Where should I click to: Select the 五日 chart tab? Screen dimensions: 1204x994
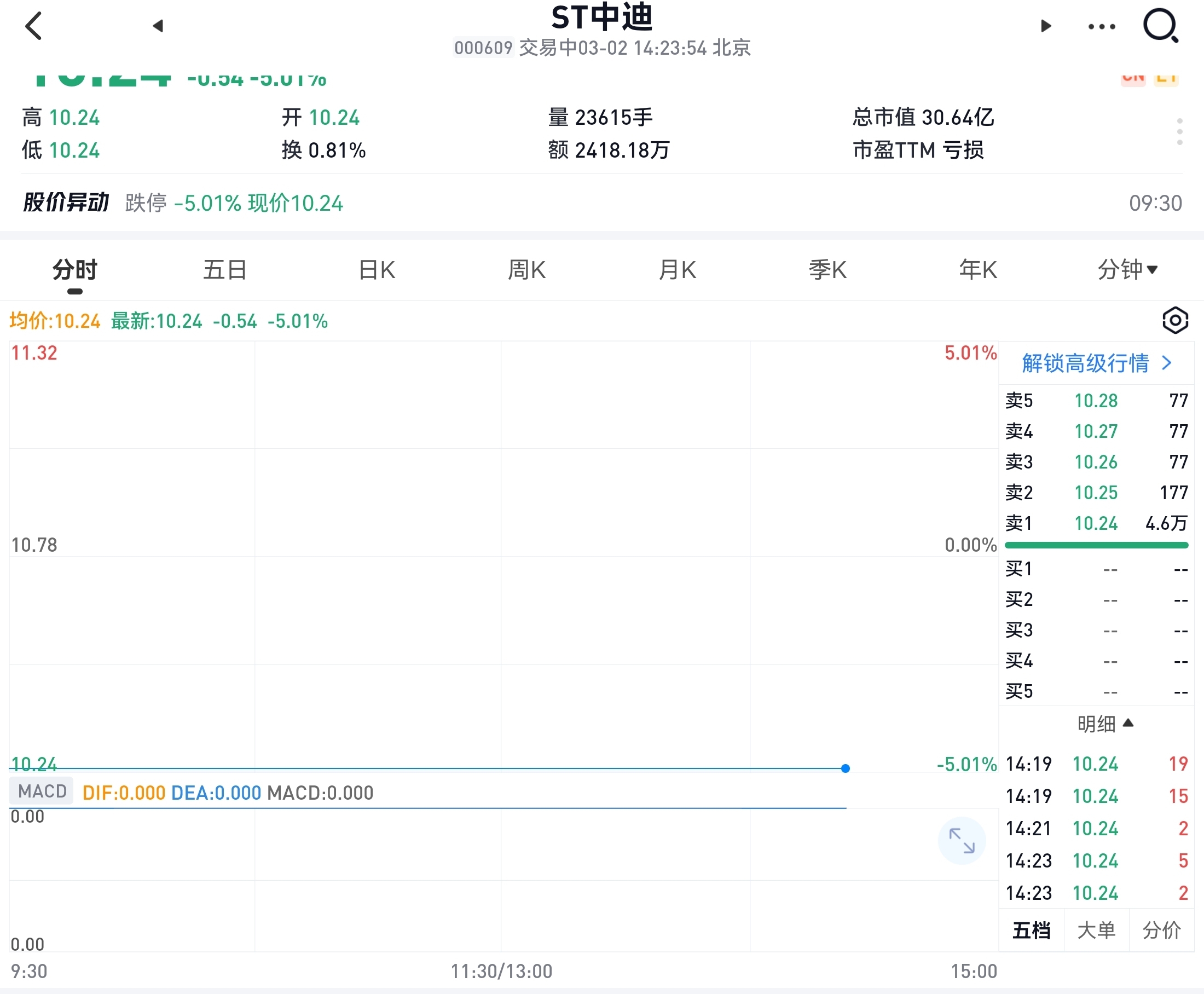point(225,270)
